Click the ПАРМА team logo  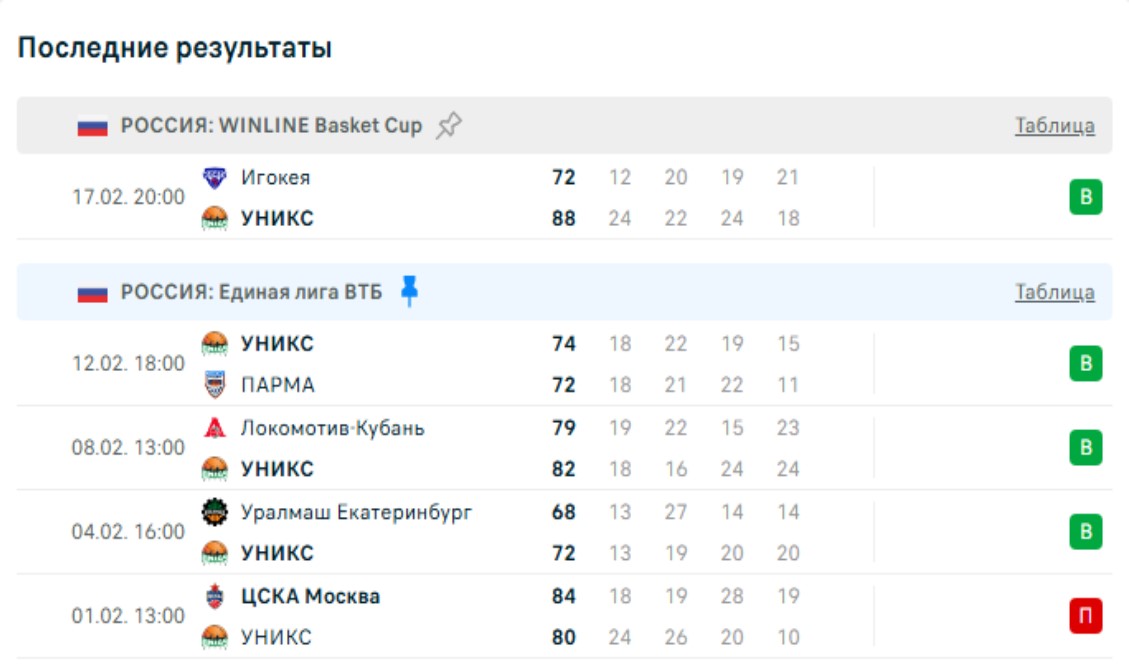pos(215,385)
